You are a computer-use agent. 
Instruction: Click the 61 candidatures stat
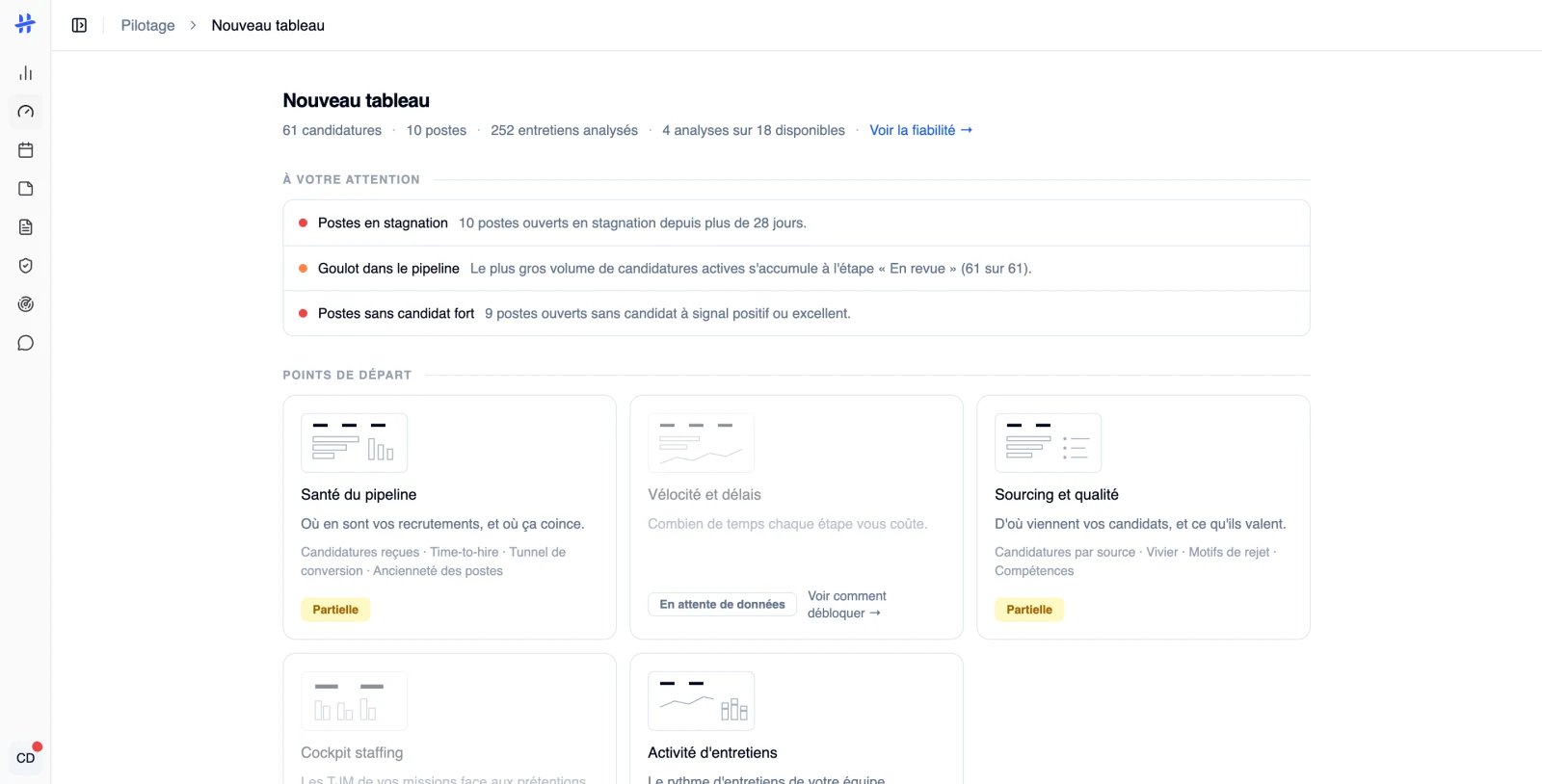pyautogui.click(x=332, y=130)
